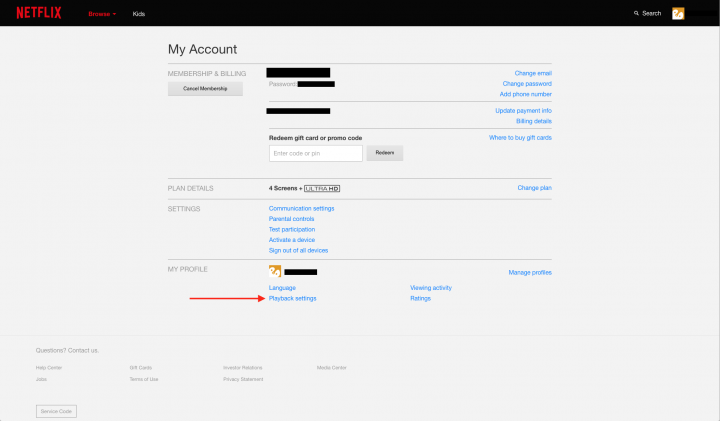Click Sign out of all devices
Screen dimensions: 720x421
[298, 251]
